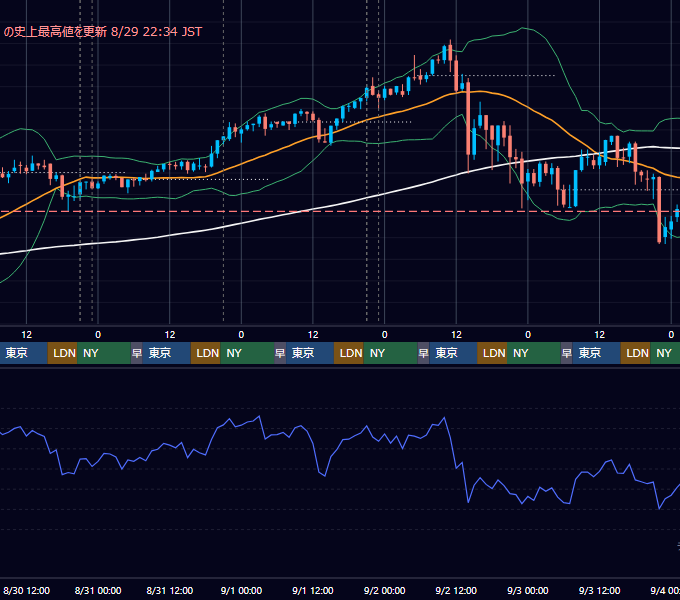Viewport: 680px width, 600px height.
Task: Click the 8/31 00:00 date label
Action: 98,590
